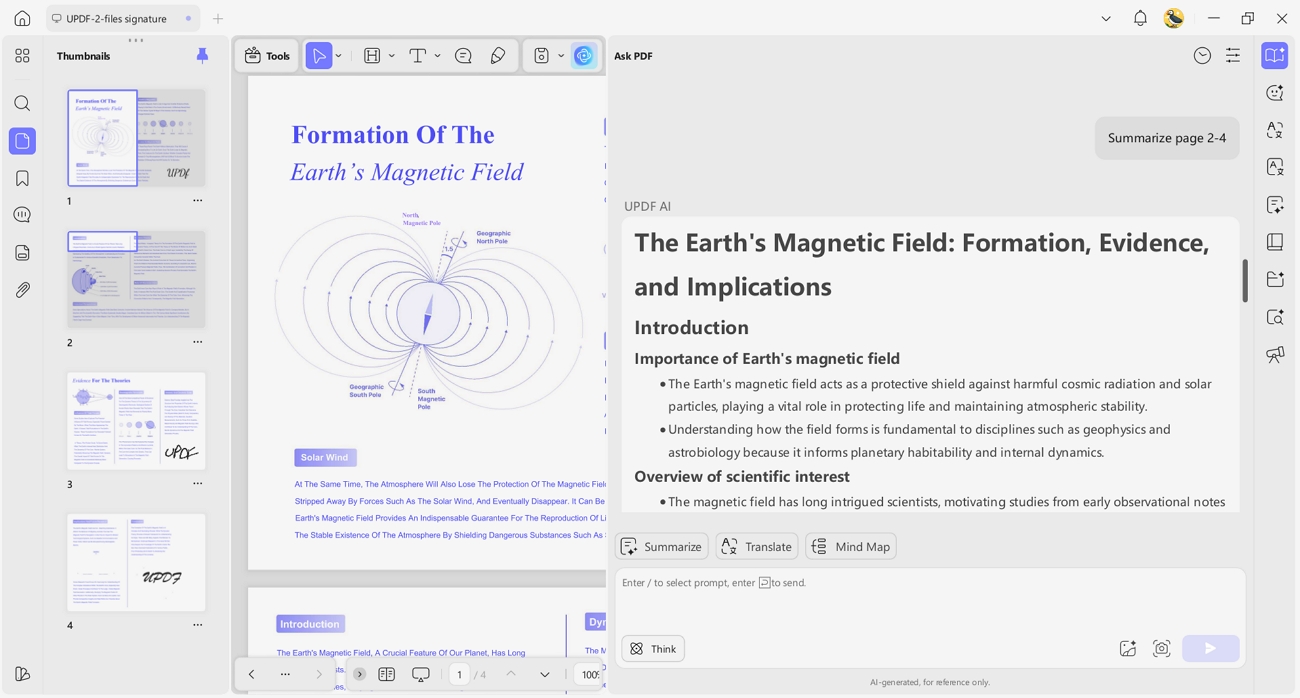Switch to Ask PDF book mode
The width and height of the screenshot is (1300, 698).
point(1275,56)
